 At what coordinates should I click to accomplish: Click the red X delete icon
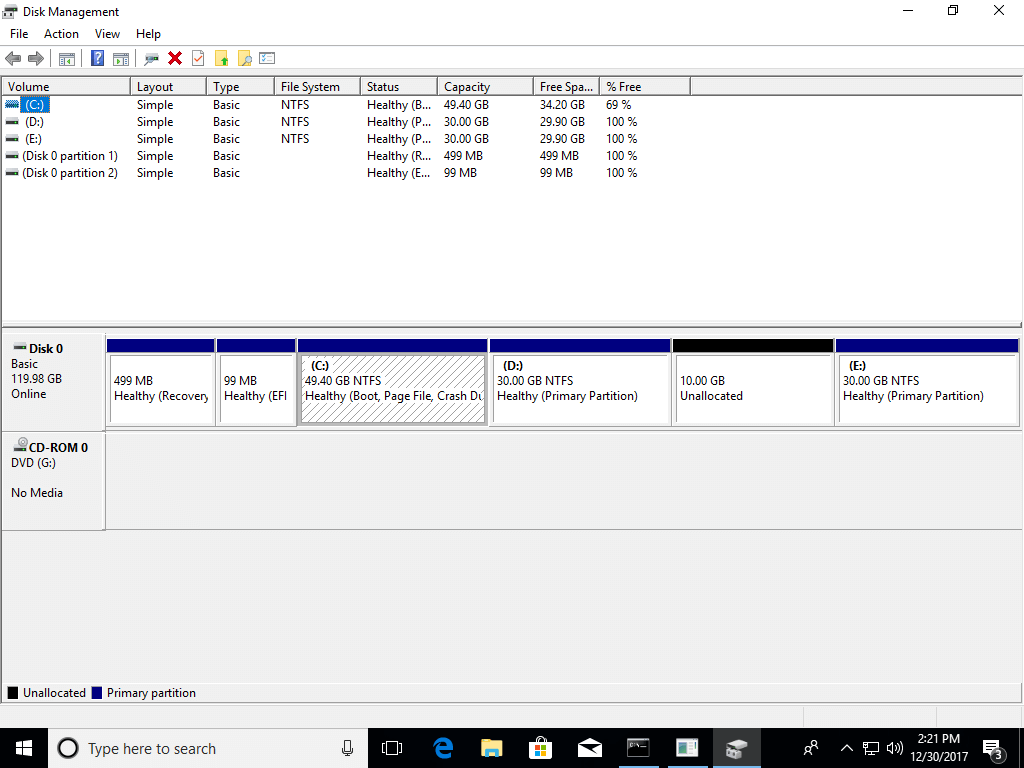tap(174, 59)
